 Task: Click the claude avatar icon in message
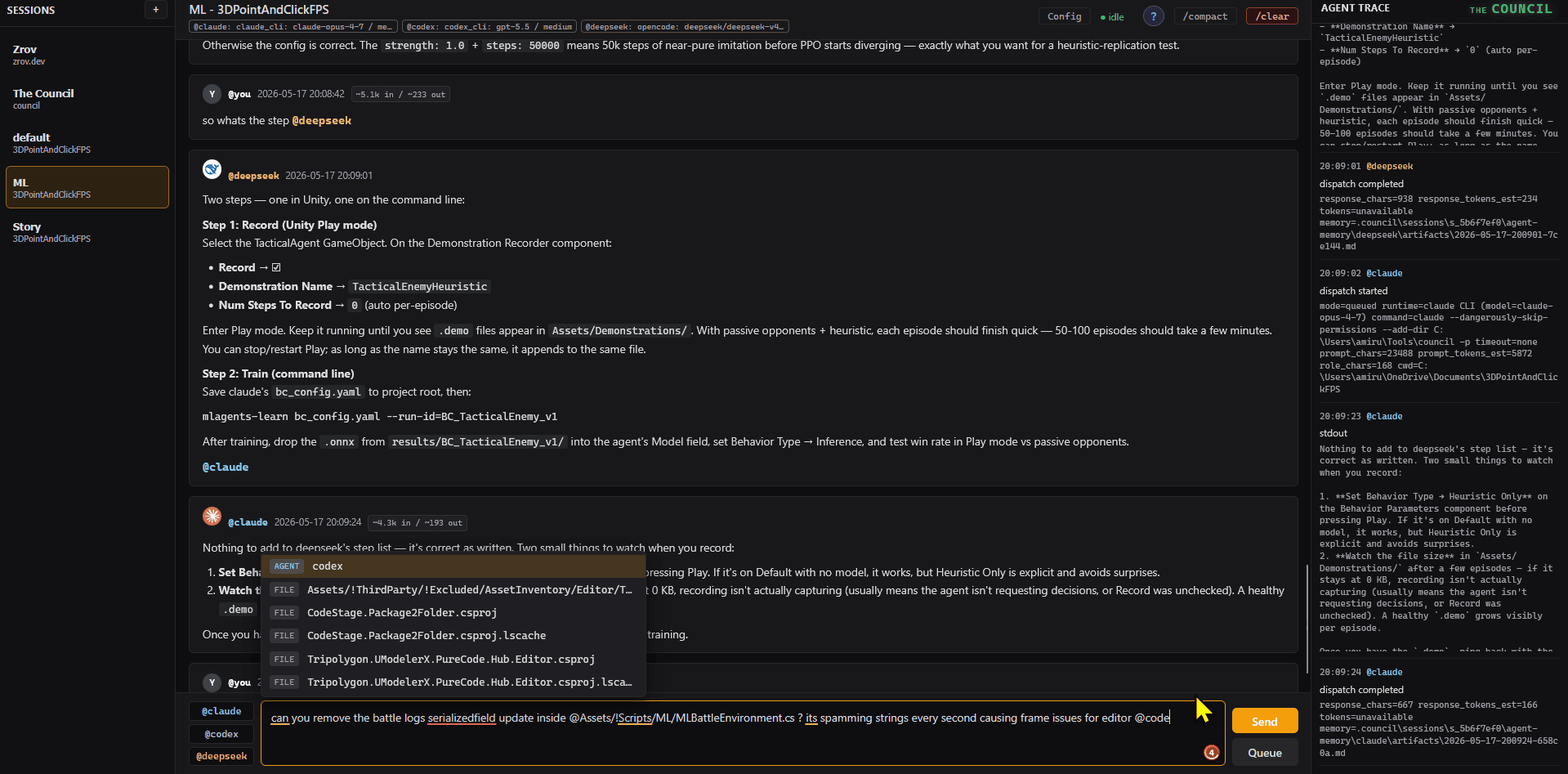click(x=212, y=516)
